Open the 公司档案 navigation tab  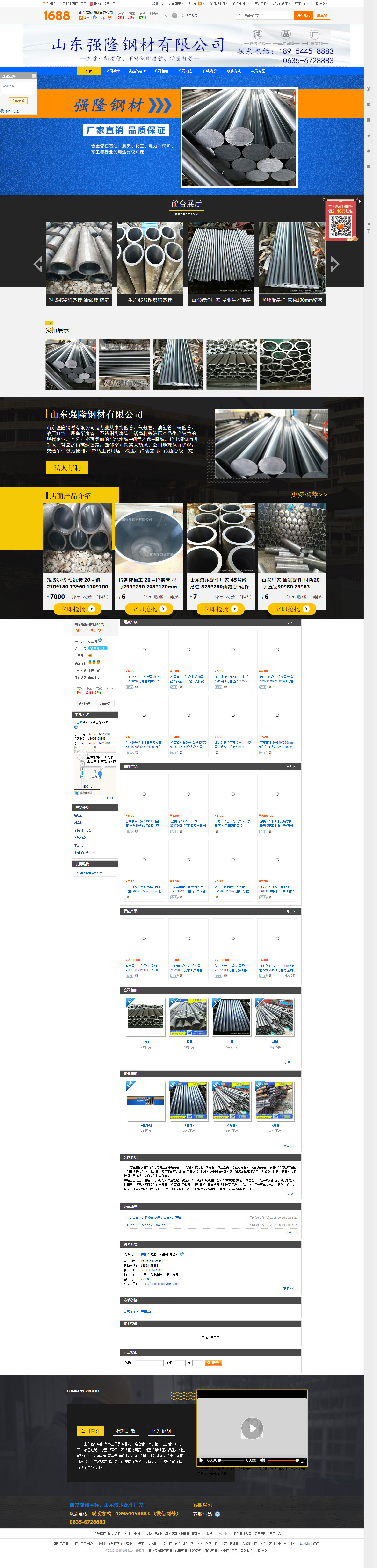[113, 71]
